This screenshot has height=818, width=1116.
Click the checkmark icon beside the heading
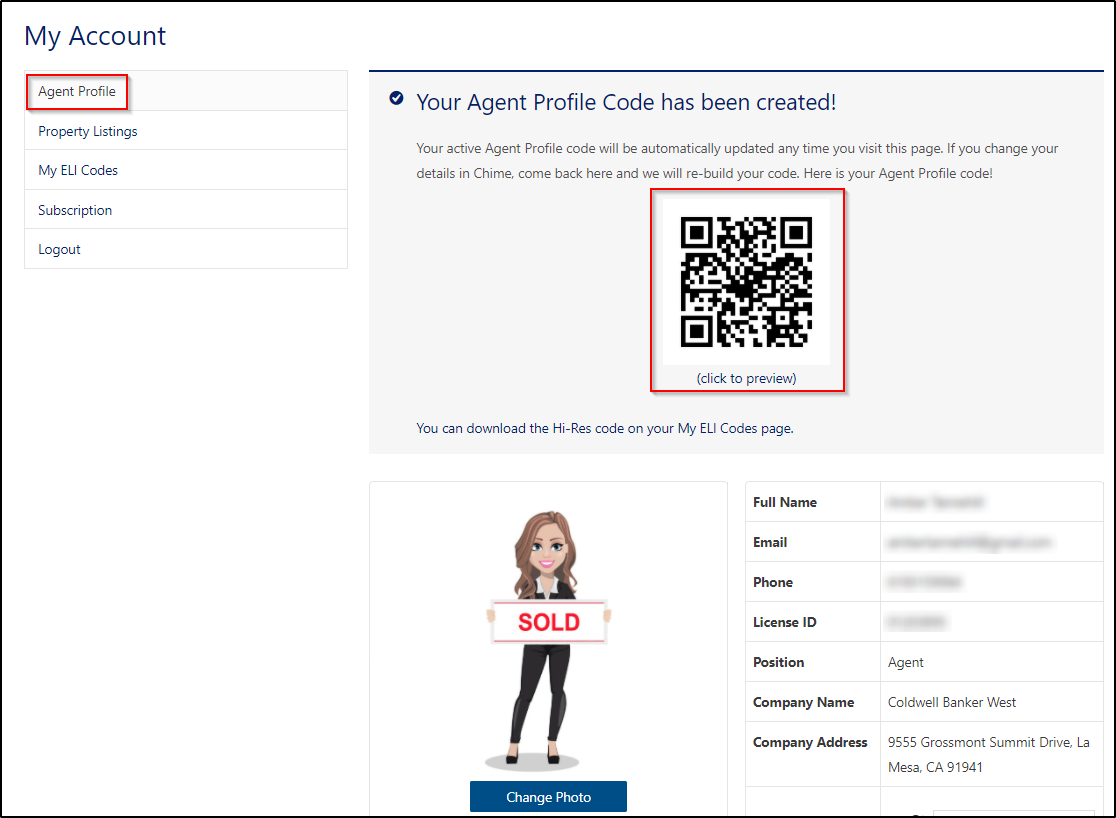pos(397,98)
